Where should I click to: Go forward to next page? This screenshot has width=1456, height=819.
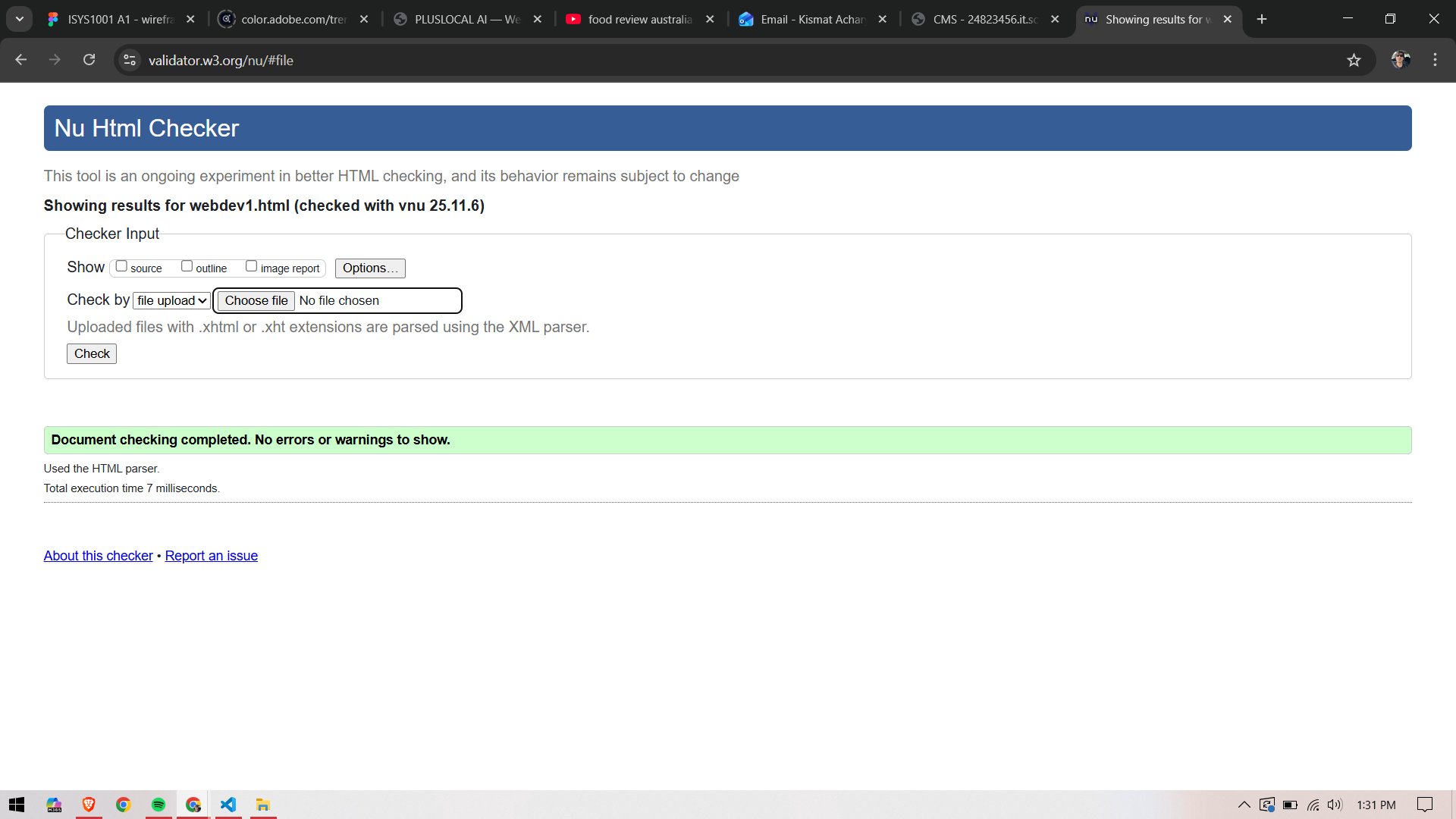[x=55, y=60]
